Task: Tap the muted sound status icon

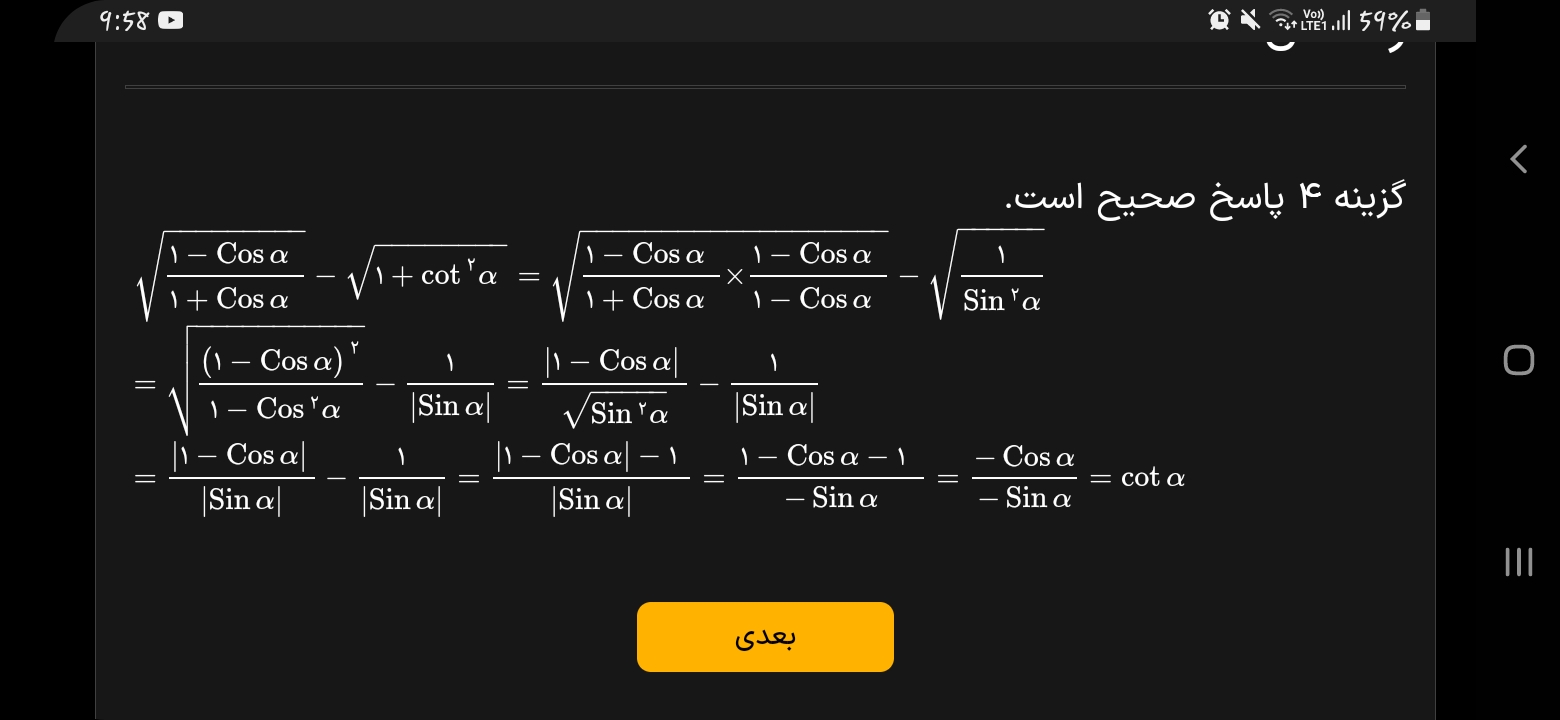Action: click(x=1249, y=19)
